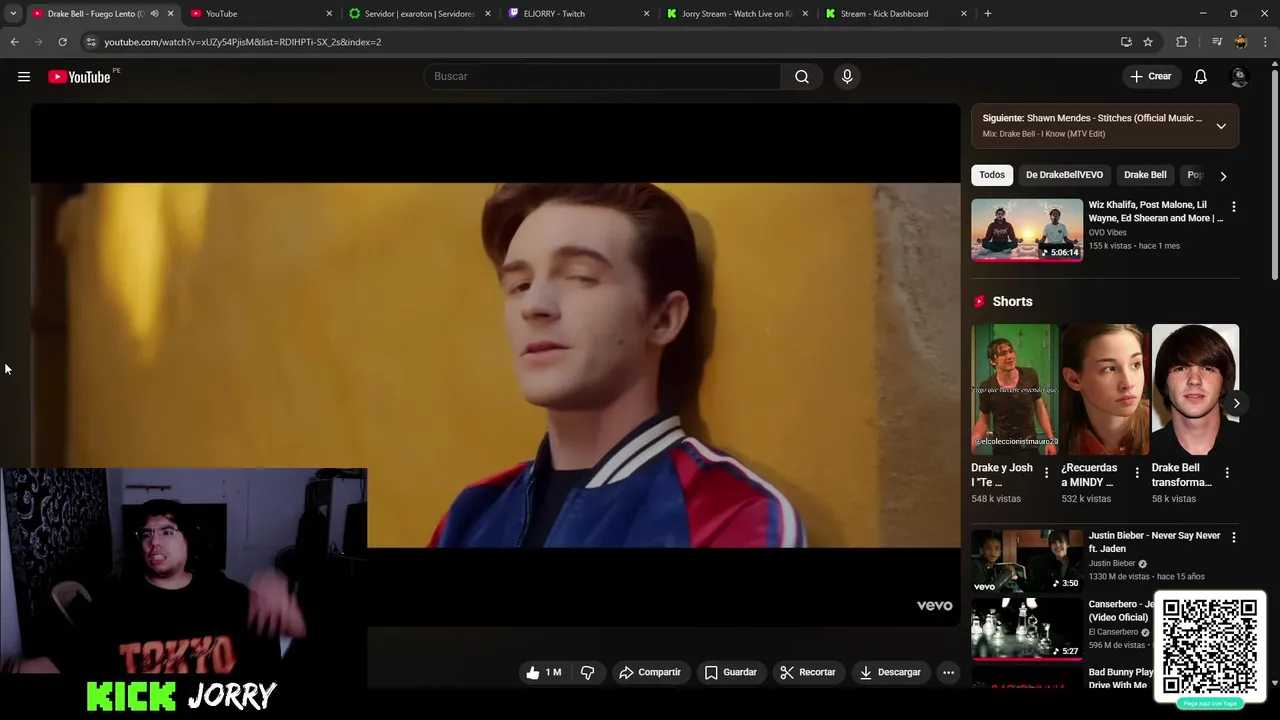Open the Drake y Josh short thumbnail
The width and height of the screenshot is (1280, 720).
1015,389
